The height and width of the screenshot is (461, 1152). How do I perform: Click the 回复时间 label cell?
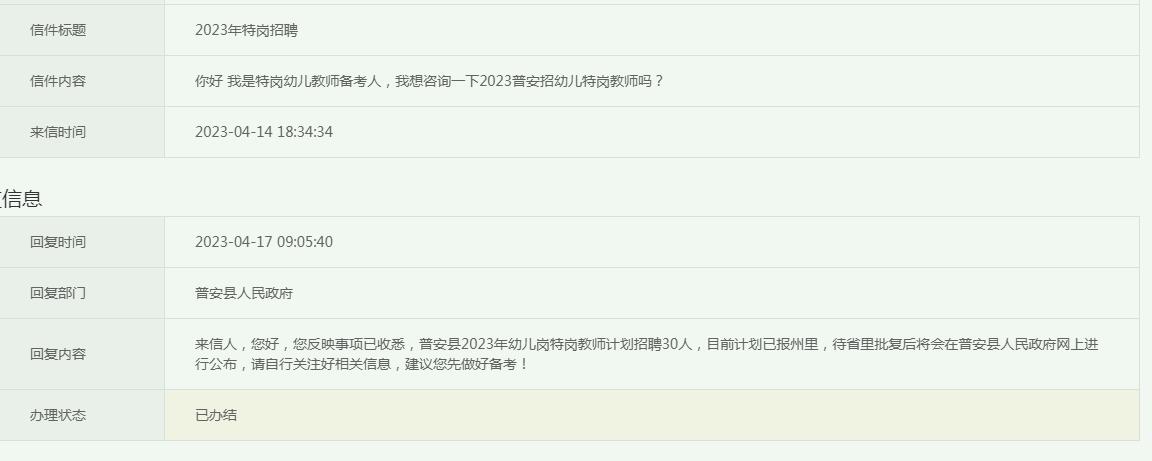click(58, 242)
